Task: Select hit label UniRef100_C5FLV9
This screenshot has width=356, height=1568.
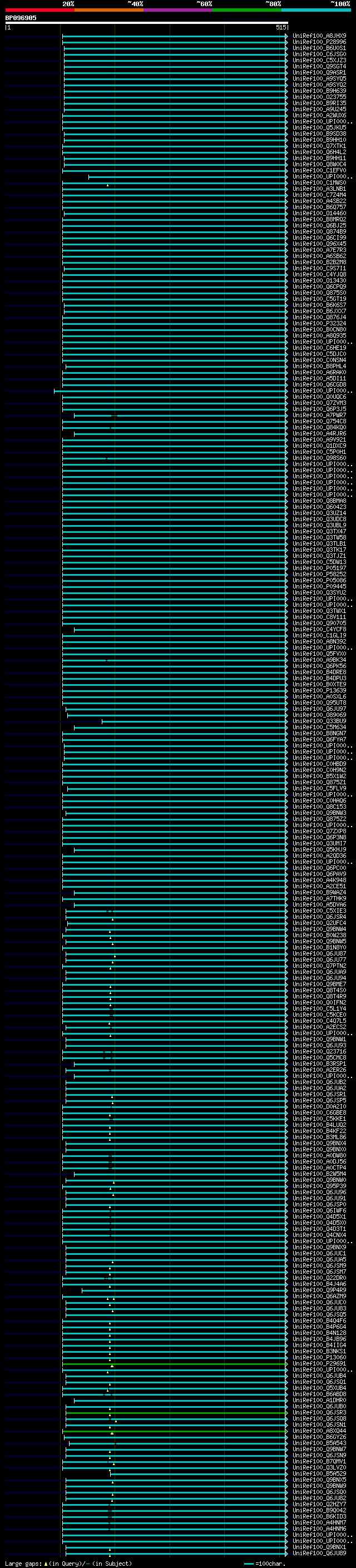Action: tap(319, 788)
